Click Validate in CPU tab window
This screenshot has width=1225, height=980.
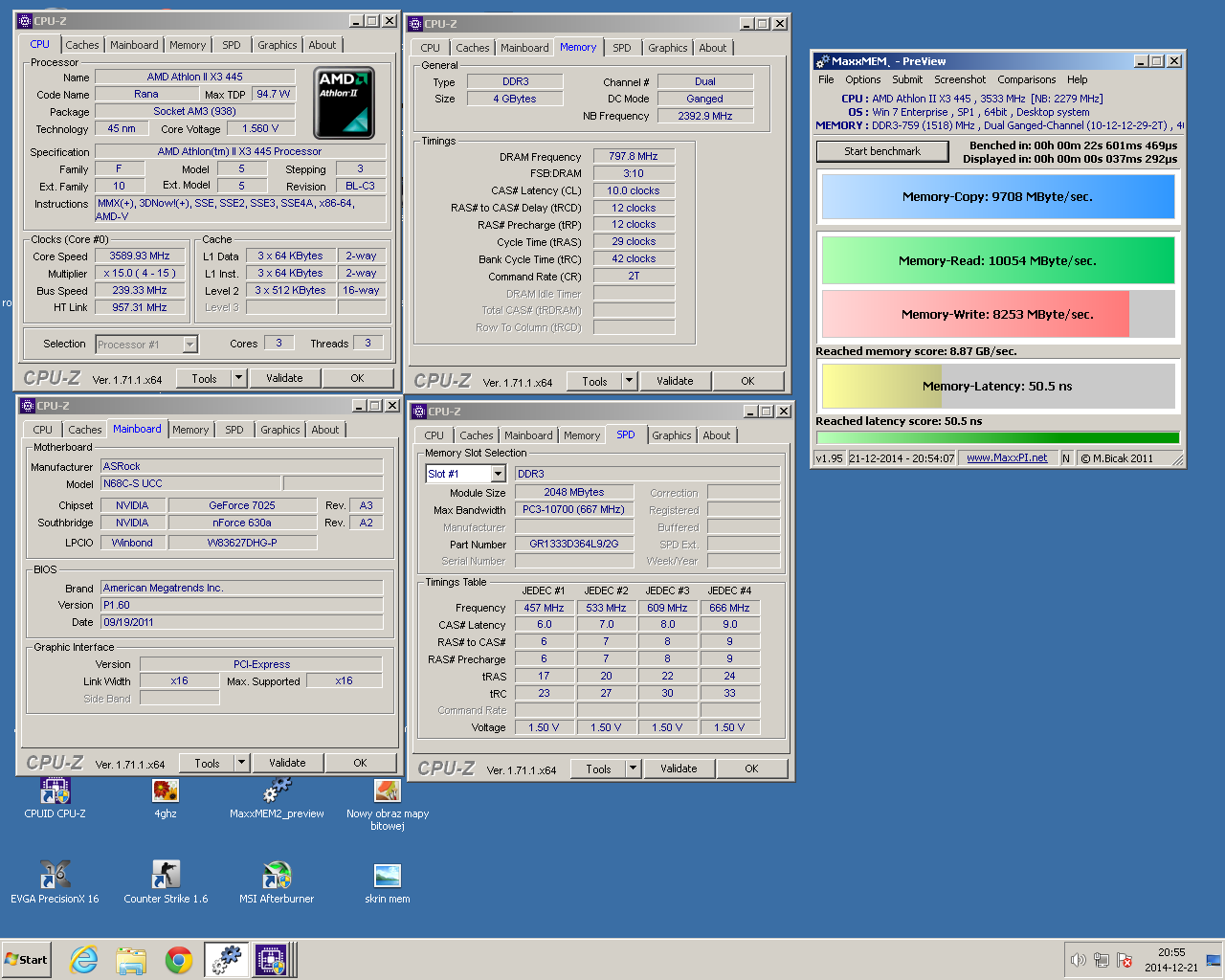click(284, 378)
